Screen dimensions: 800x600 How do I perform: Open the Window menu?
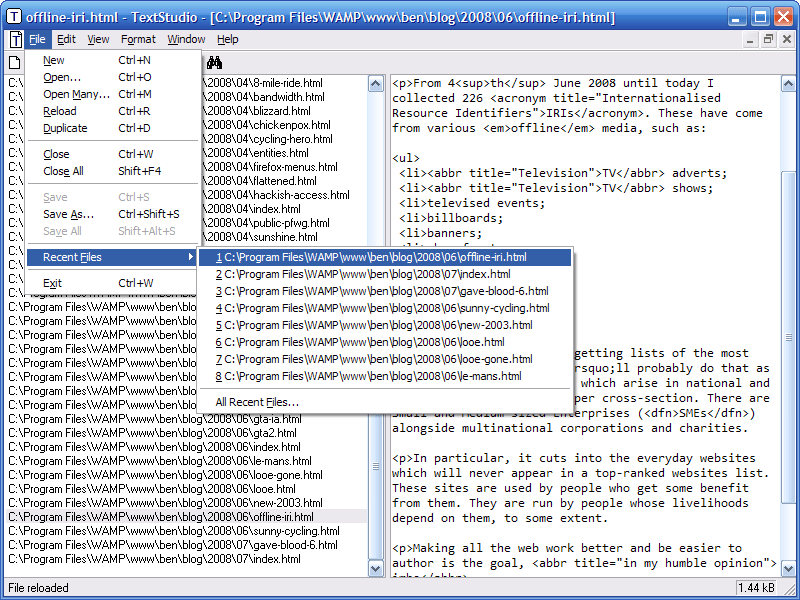pos(186,38)
